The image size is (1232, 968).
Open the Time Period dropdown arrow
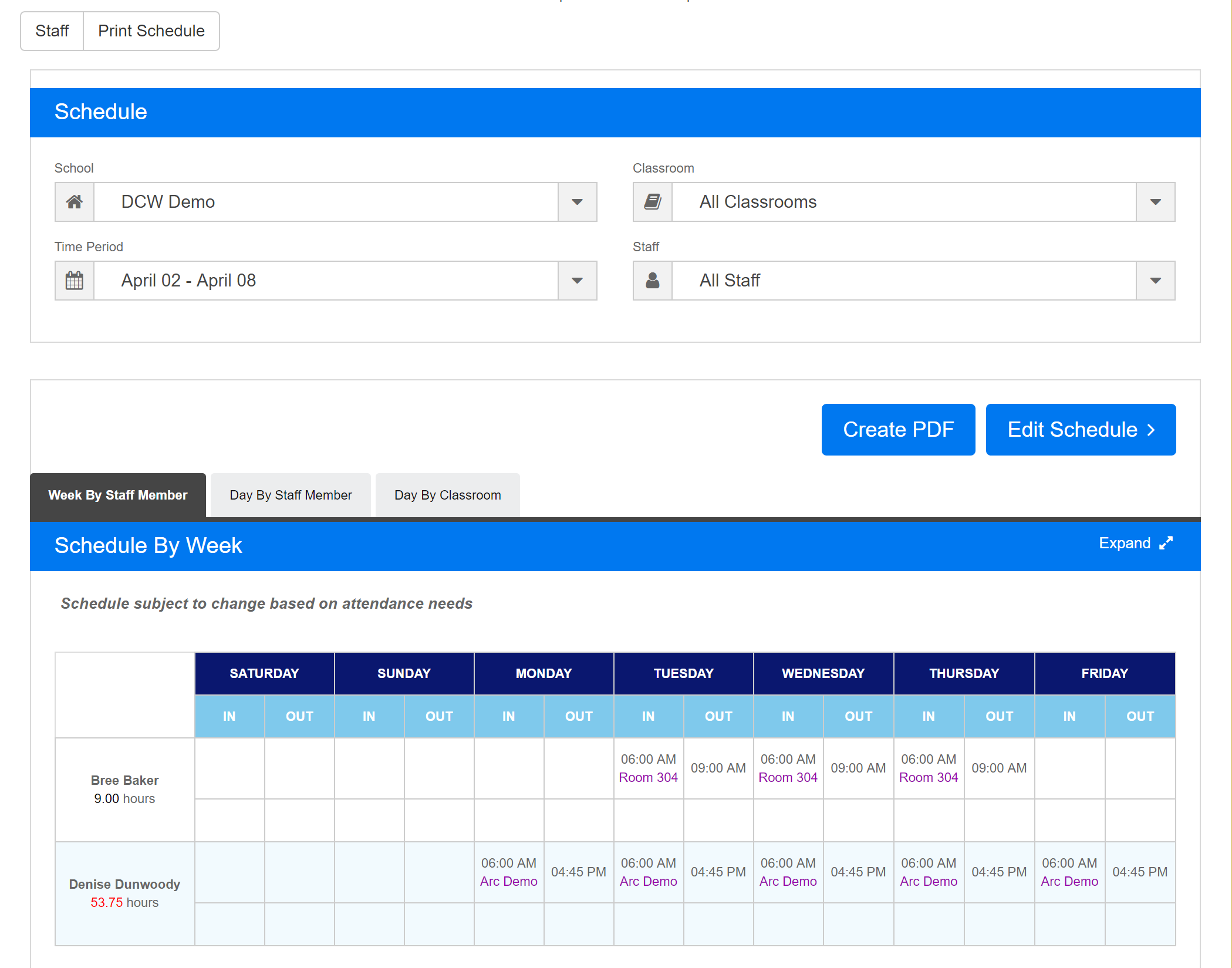(577, 281)
